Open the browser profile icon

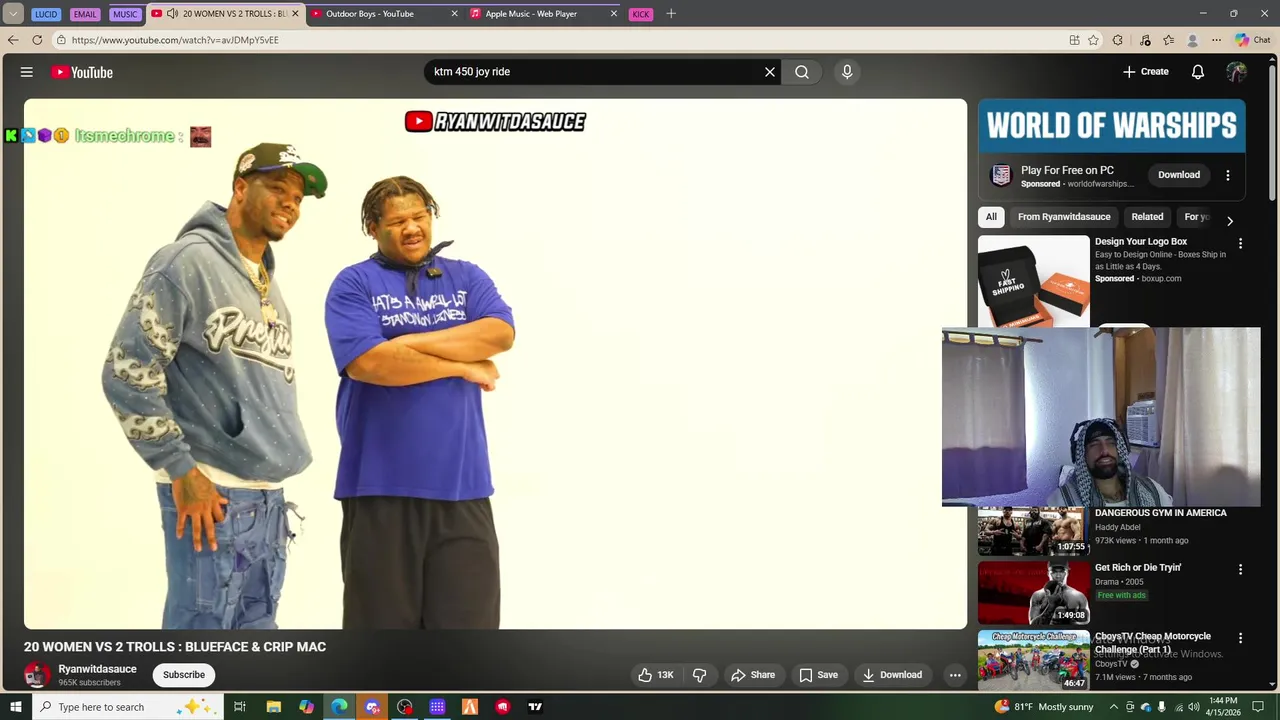coord(1192,40)
